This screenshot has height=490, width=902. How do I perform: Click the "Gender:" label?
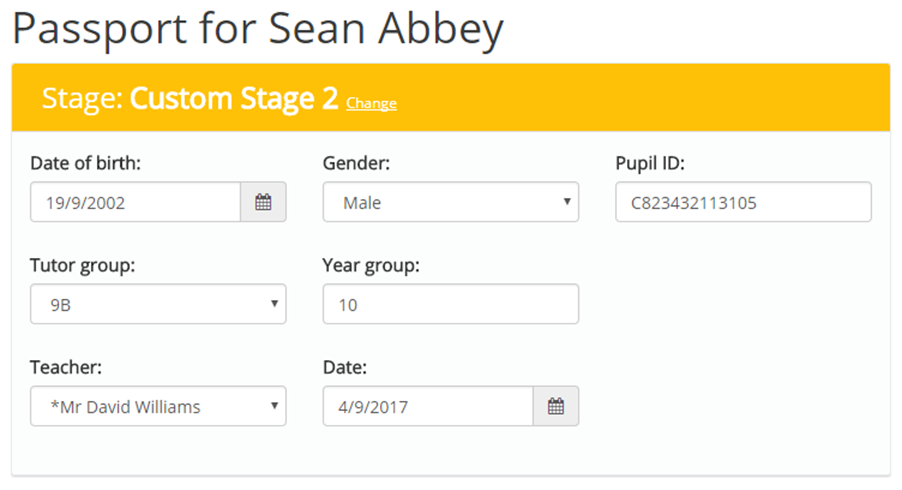[x=355, y=163]
